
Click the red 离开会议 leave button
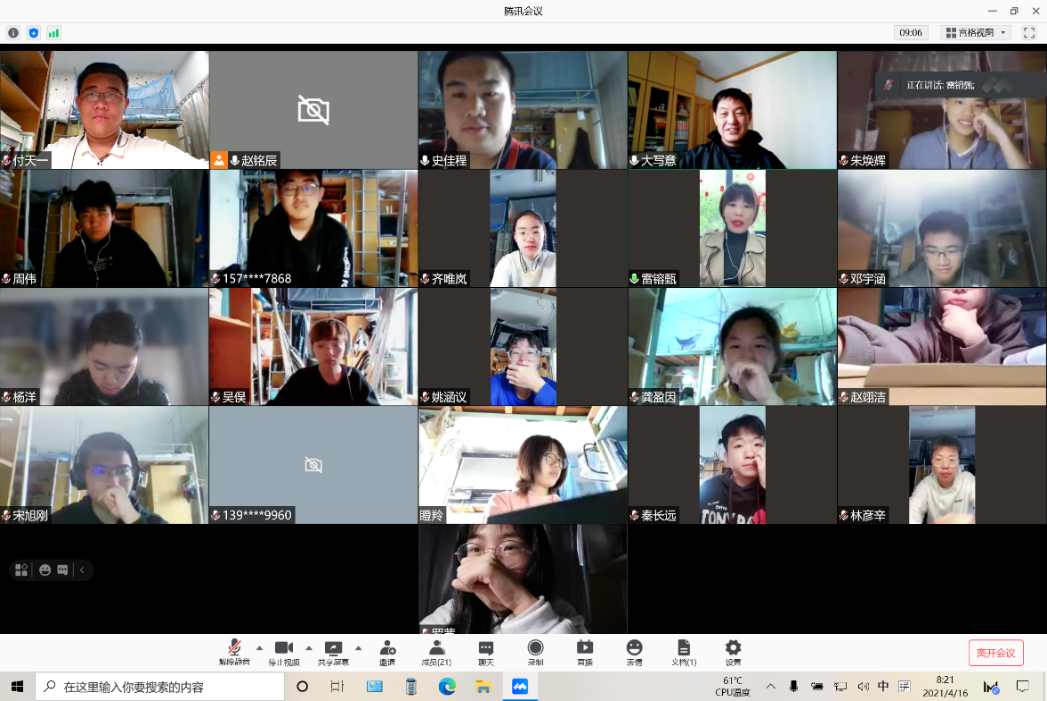point(996,652)
